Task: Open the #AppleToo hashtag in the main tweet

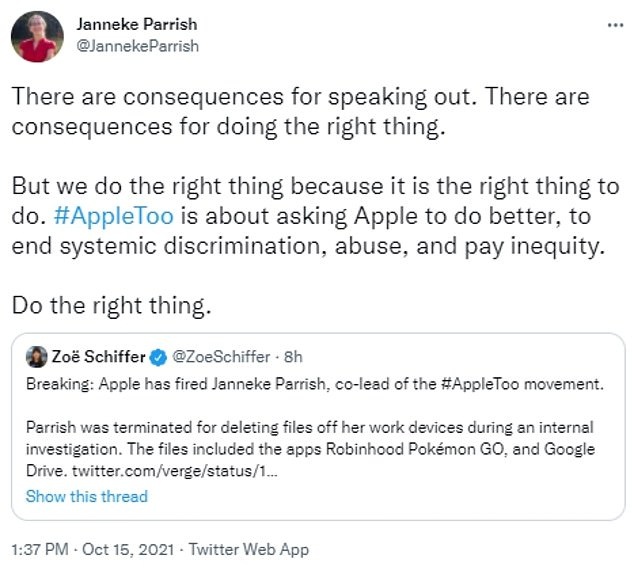Action: coord(118,218)
